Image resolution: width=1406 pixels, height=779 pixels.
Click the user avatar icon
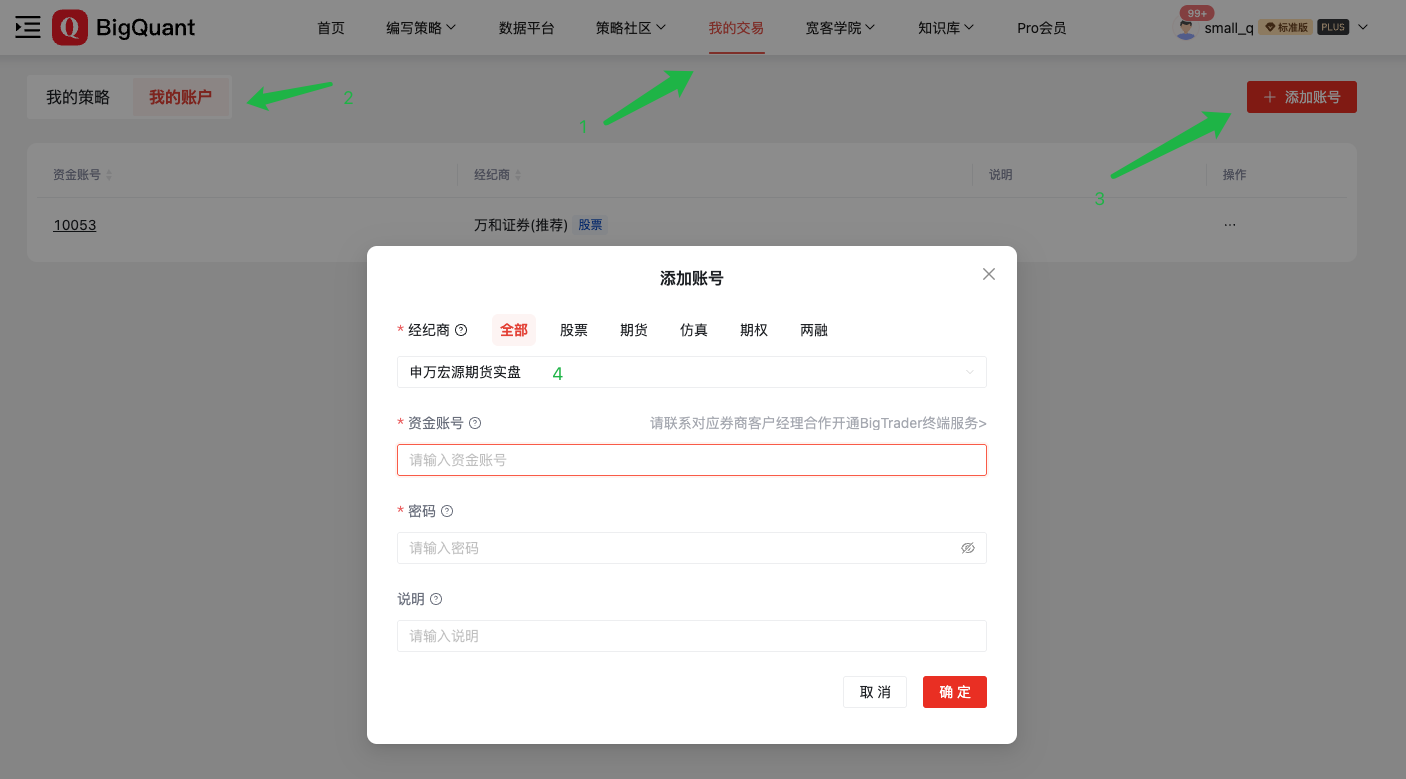(1186, 29)
